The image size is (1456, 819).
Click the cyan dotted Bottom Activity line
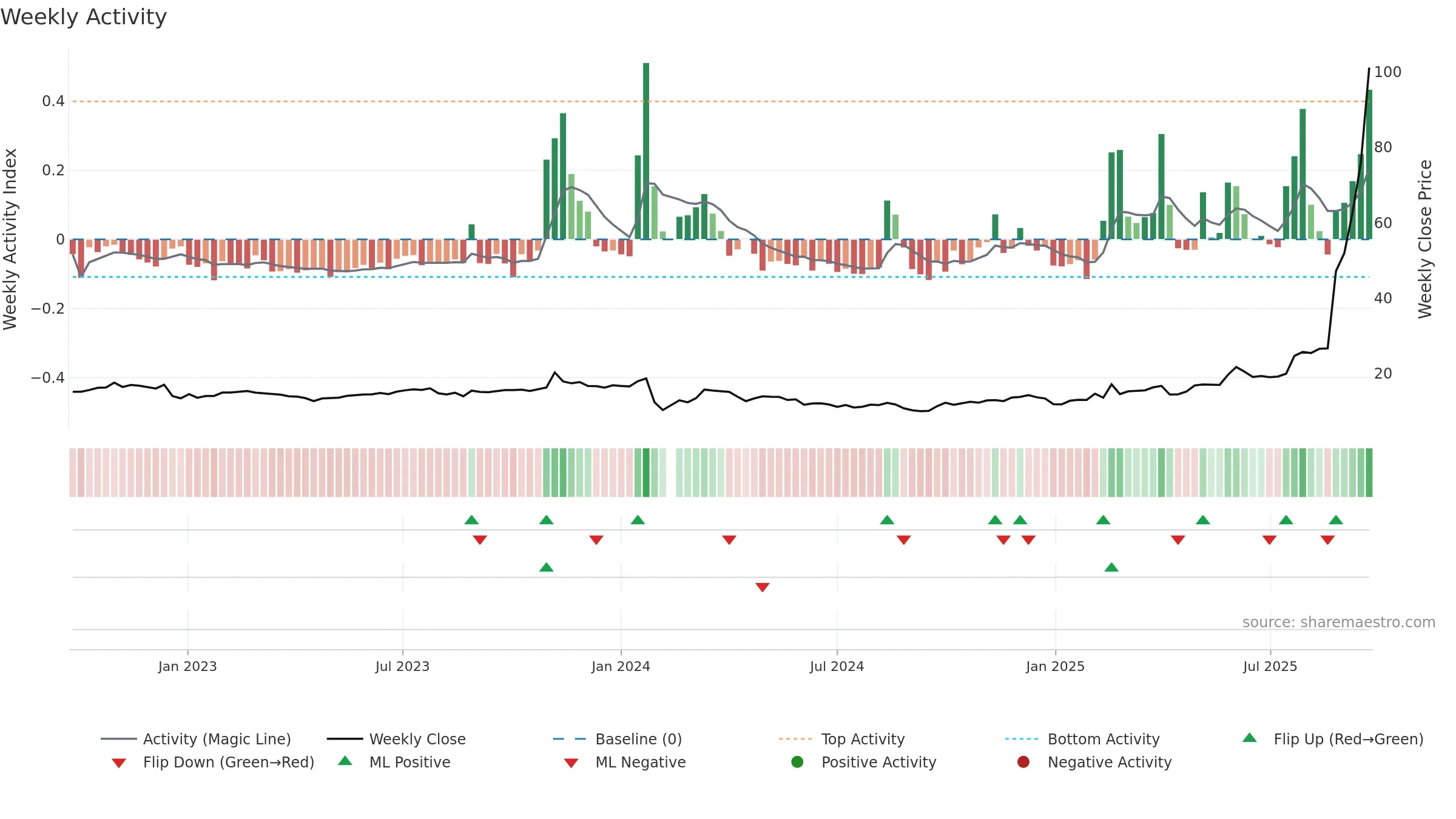(x=721, y=277)
